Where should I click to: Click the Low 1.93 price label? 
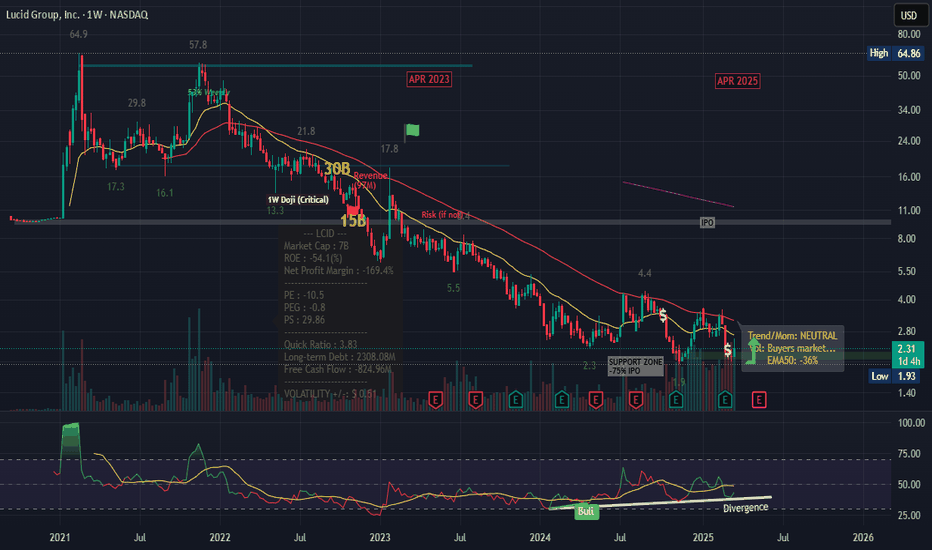point(895,376)
